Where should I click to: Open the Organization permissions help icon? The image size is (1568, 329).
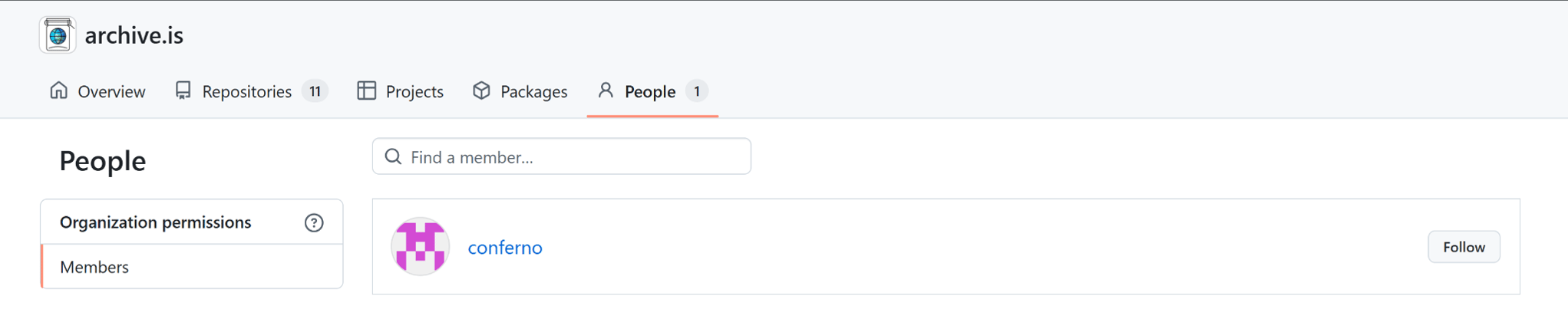click(314, 222)
